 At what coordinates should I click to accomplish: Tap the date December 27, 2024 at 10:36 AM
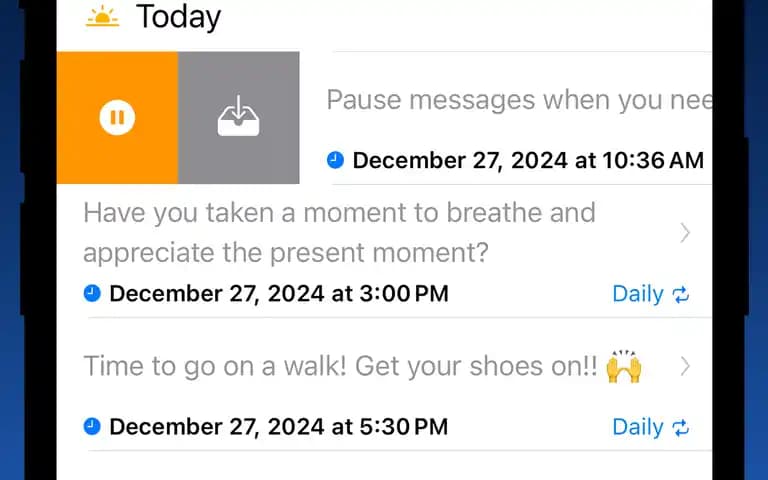click(x=528, y=160)
